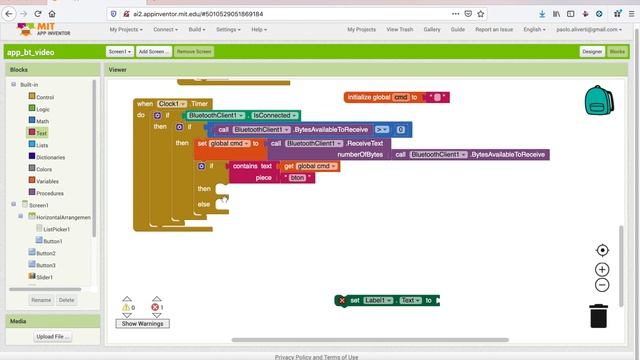
Task: Open the greater-than comparison operator dropdown
Action: pos(382,129)
